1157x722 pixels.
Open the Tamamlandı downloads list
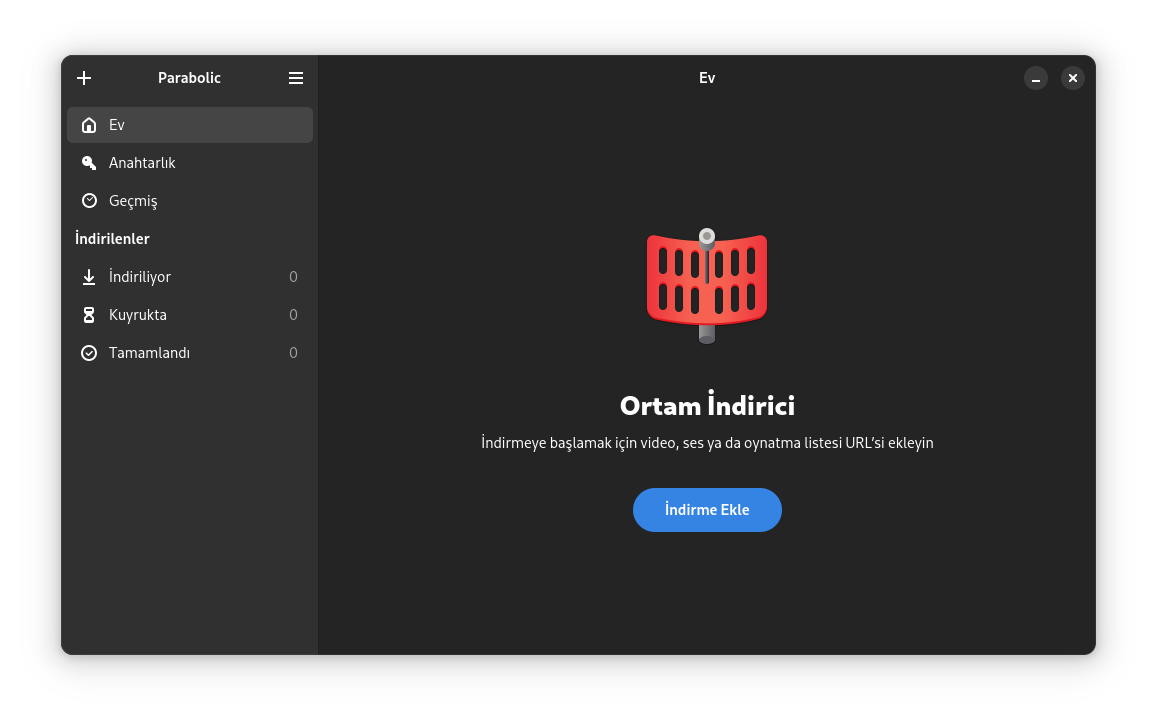click(x=190, y=353)
